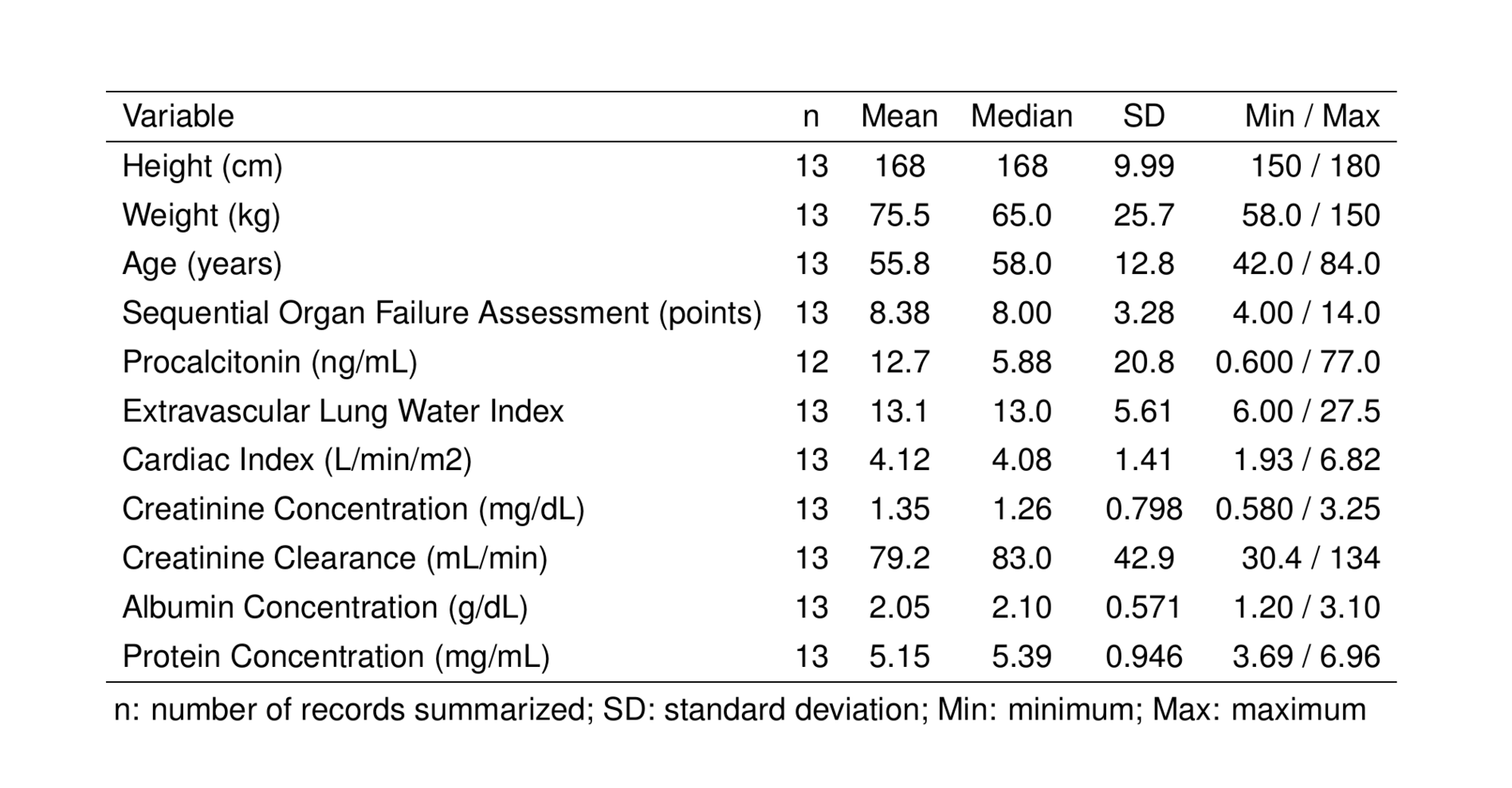Click the Procalcitonin (ng/mL) row label
The width and height of the screenshot is (1512, 788).
269,363
